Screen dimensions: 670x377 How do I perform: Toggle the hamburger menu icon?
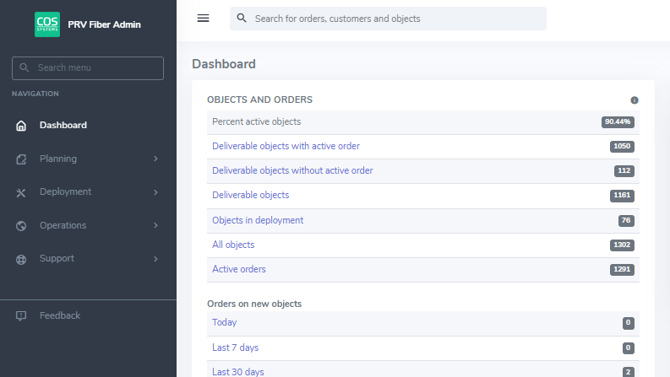[203, 18]
